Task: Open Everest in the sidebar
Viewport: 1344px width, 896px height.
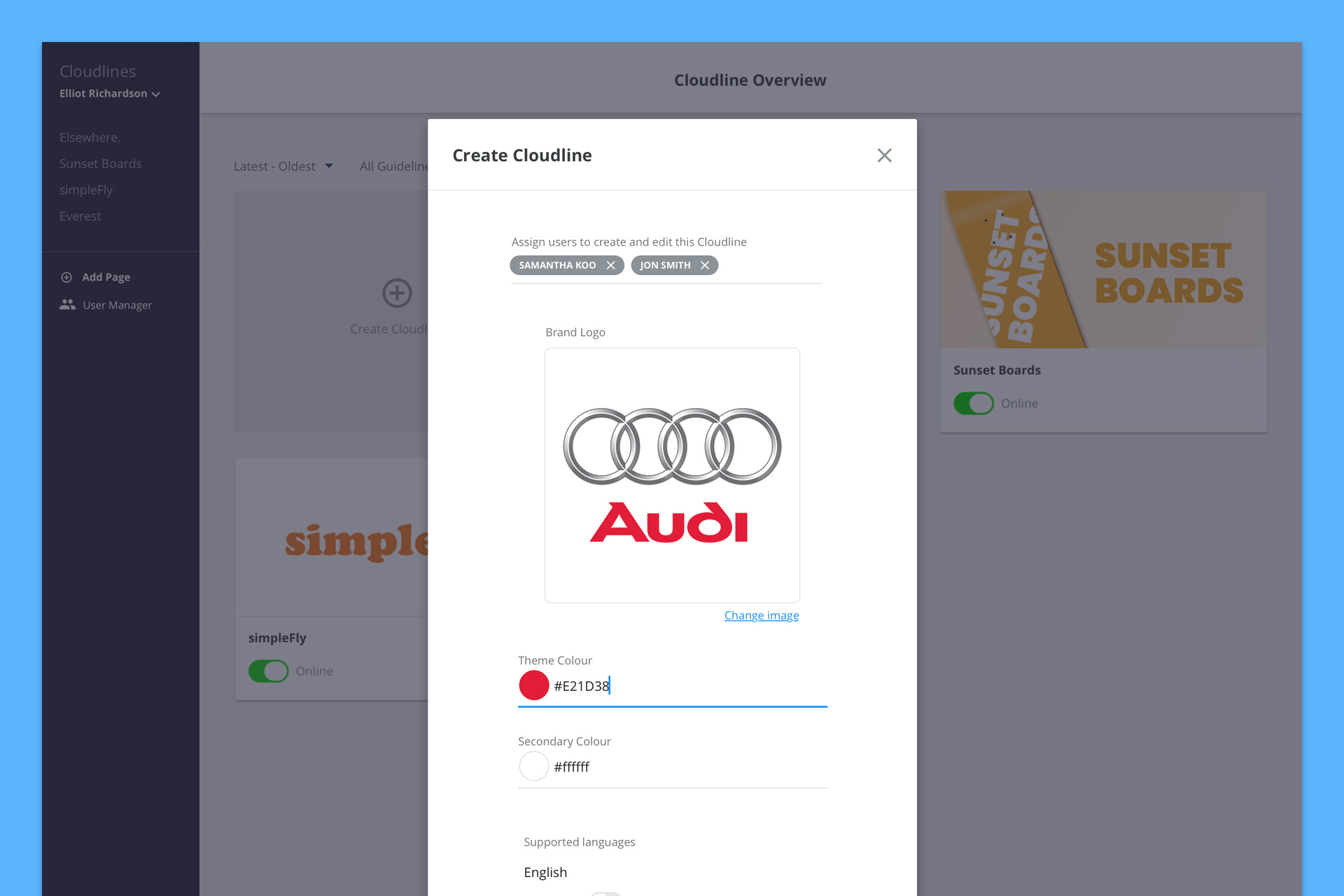Action: 80,216
